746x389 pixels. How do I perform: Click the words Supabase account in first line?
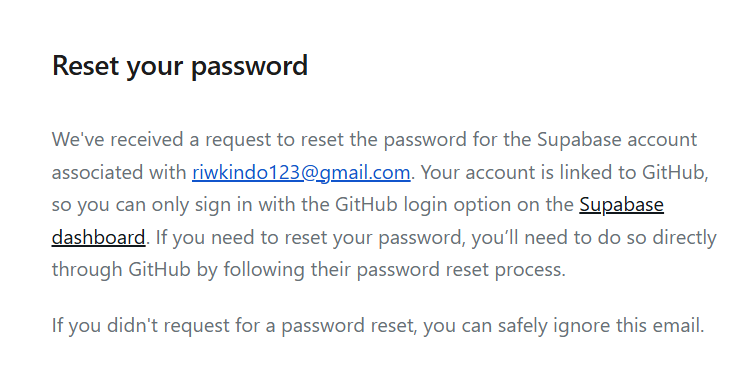[617, 140]
